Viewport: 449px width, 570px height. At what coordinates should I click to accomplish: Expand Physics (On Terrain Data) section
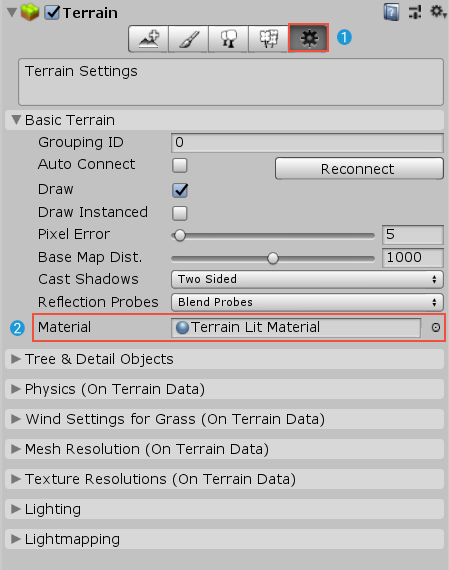[224, 389]
